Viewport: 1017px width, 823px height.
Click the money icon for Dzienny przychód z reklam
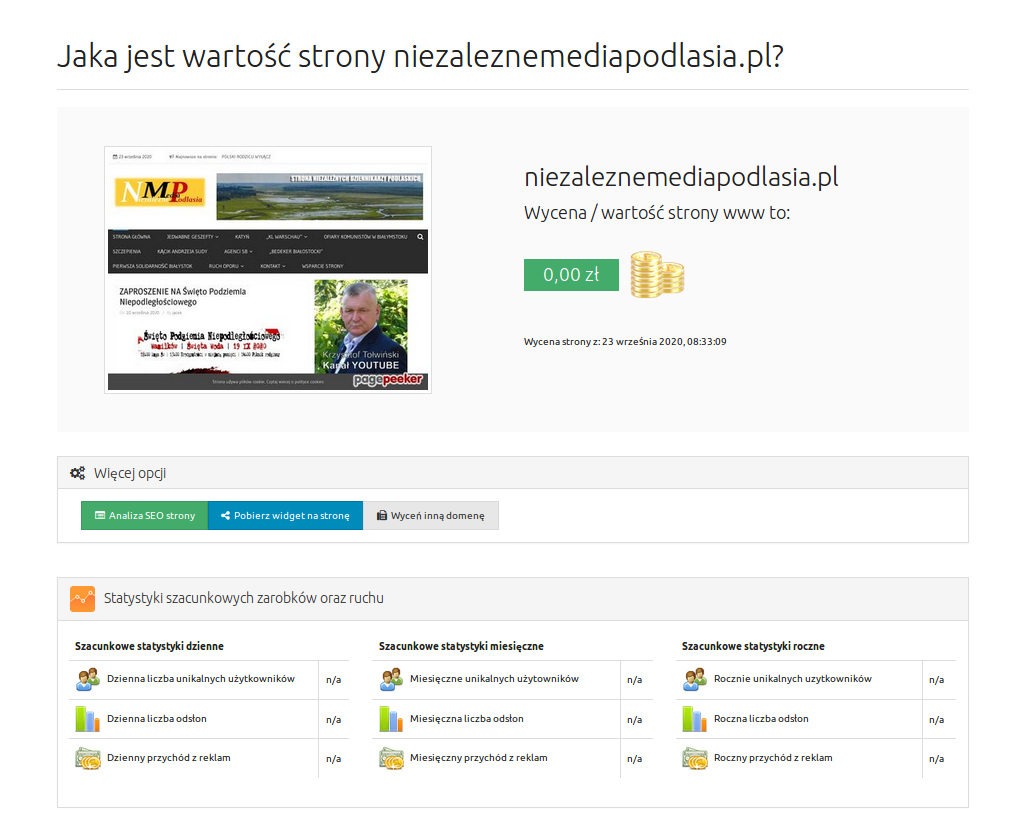tap(88, 758)
